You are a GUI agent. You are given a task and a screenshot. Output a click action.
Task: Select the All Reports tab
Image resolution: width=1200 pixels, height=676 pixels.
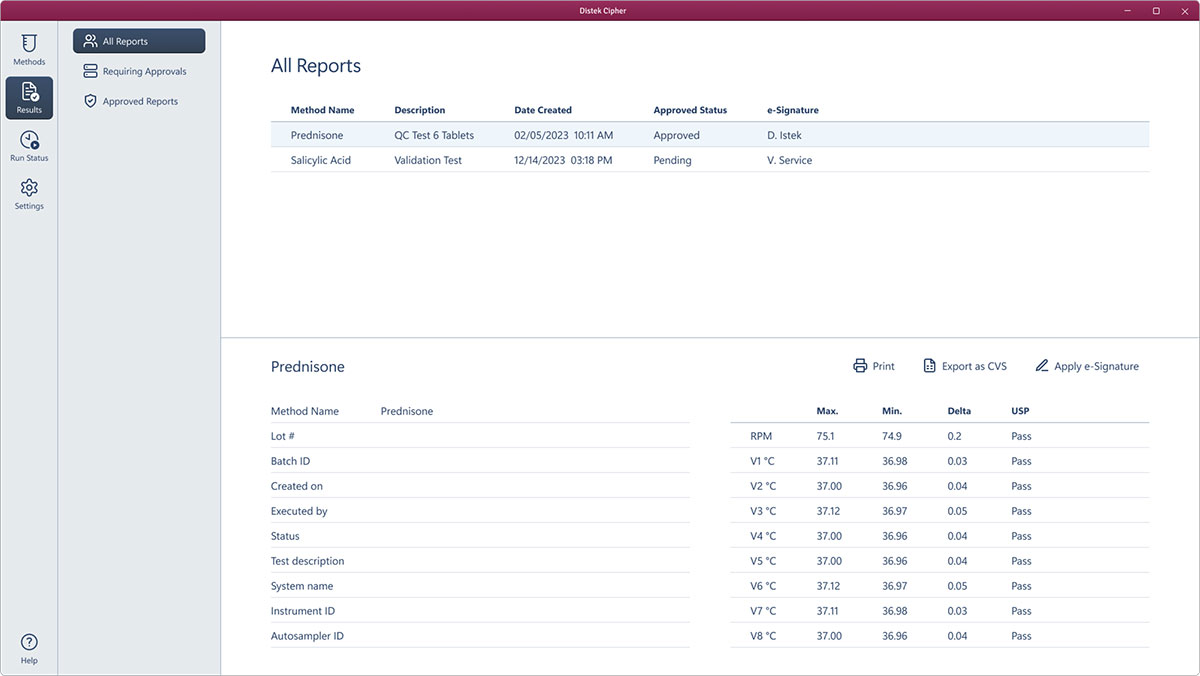coord(139,41)
